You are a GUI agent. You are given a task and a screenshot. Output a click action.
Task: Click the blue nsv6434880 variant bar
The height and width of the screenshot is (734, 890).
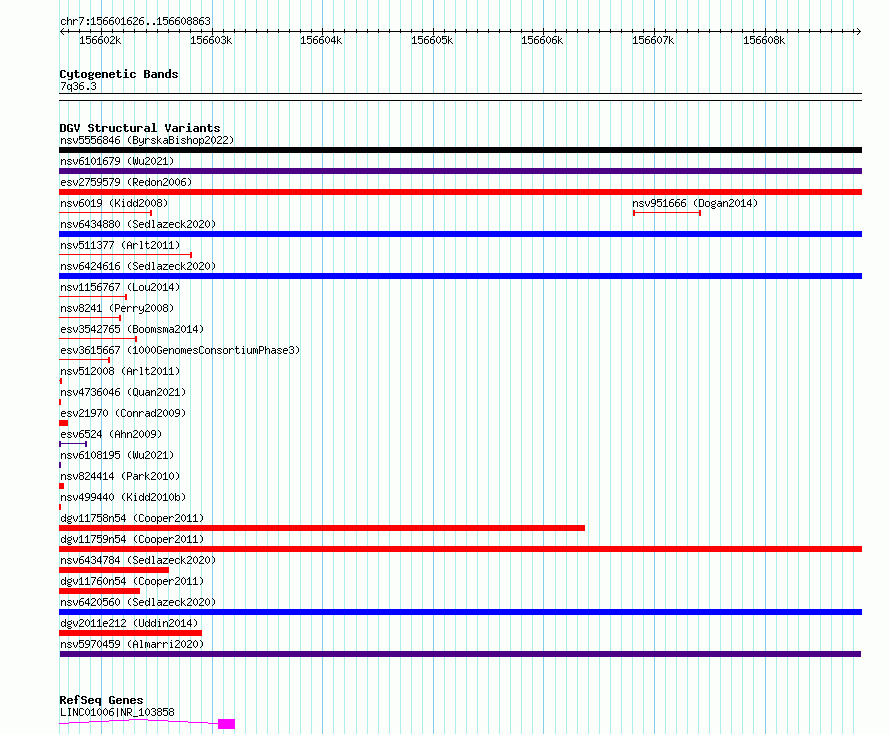(460, 234)
